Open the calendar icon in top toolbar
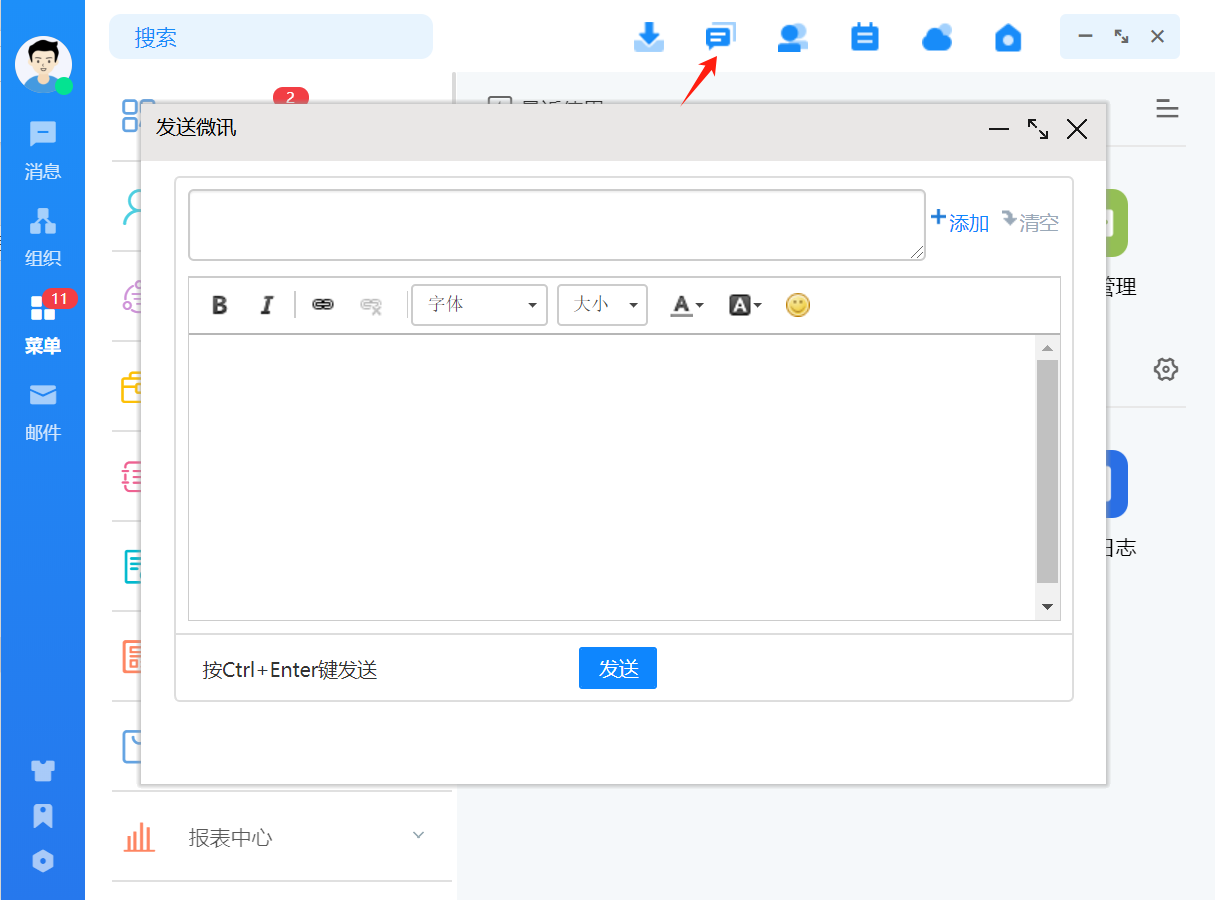 864,37
